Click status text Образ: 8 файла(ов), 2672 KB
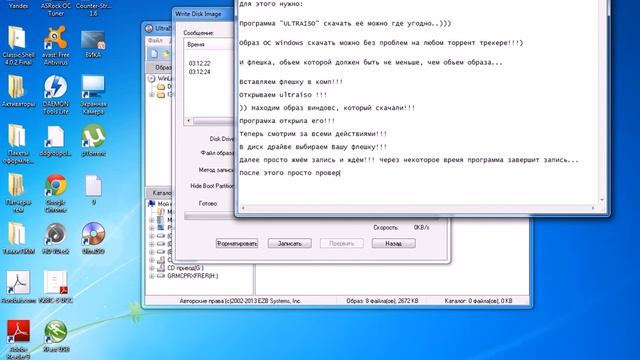 382,301
